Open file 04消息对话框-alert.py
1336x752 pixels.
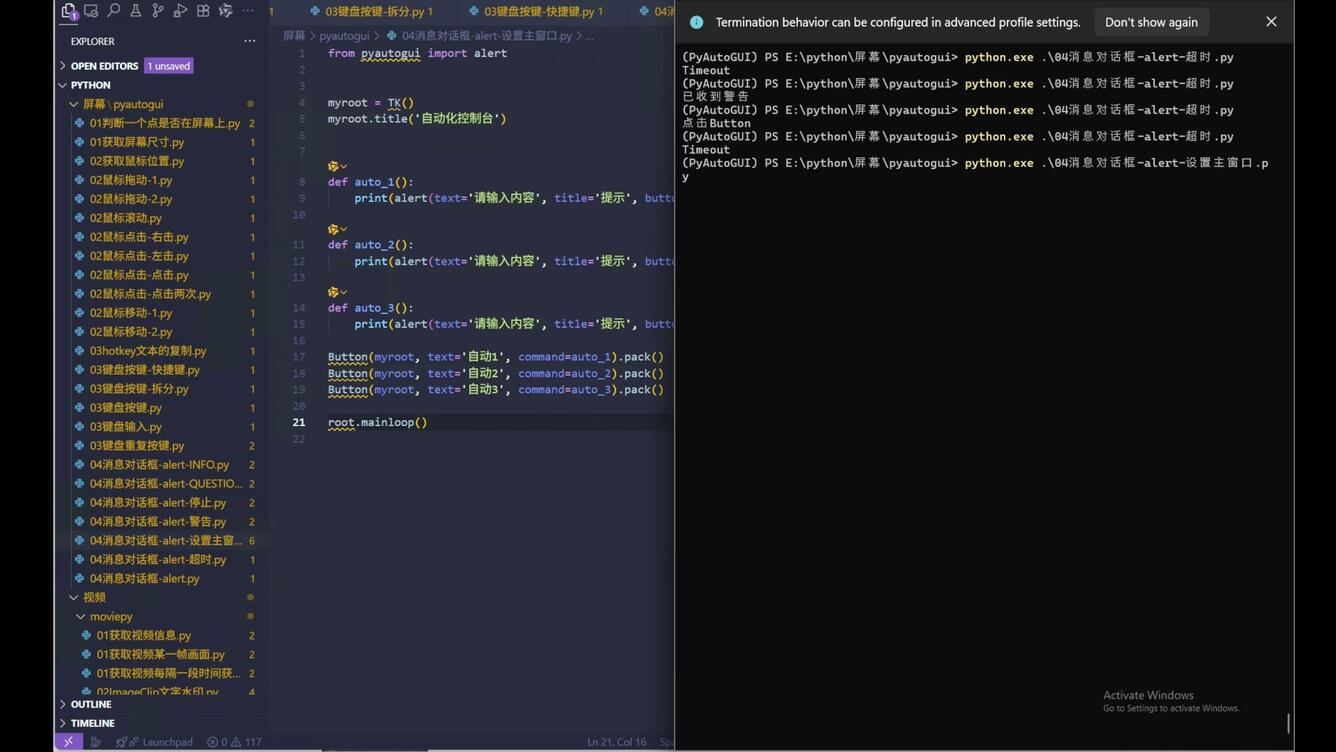pyautogui.click(x=145, y=579)
